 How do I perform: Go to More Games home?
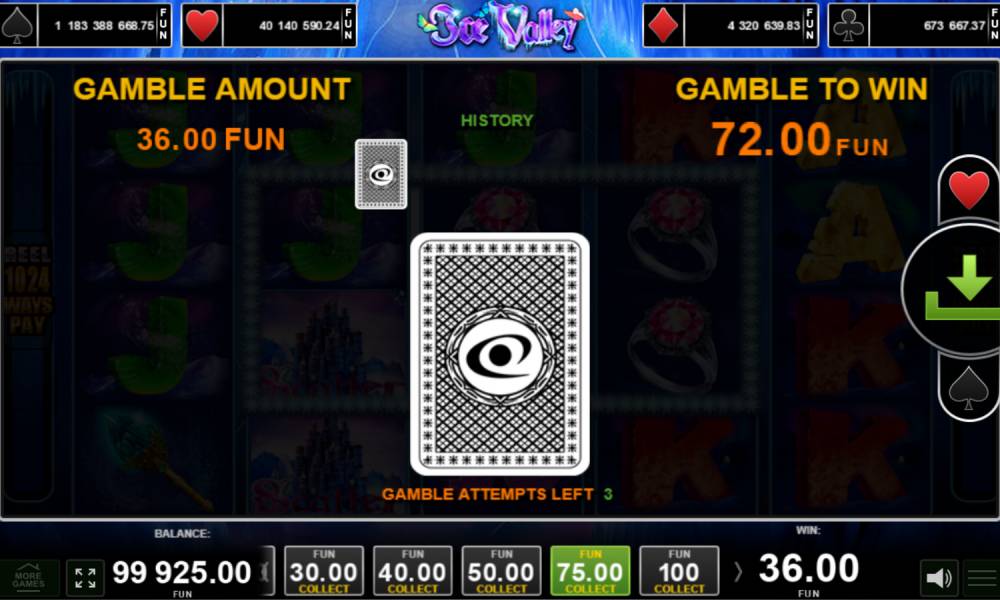29,578
